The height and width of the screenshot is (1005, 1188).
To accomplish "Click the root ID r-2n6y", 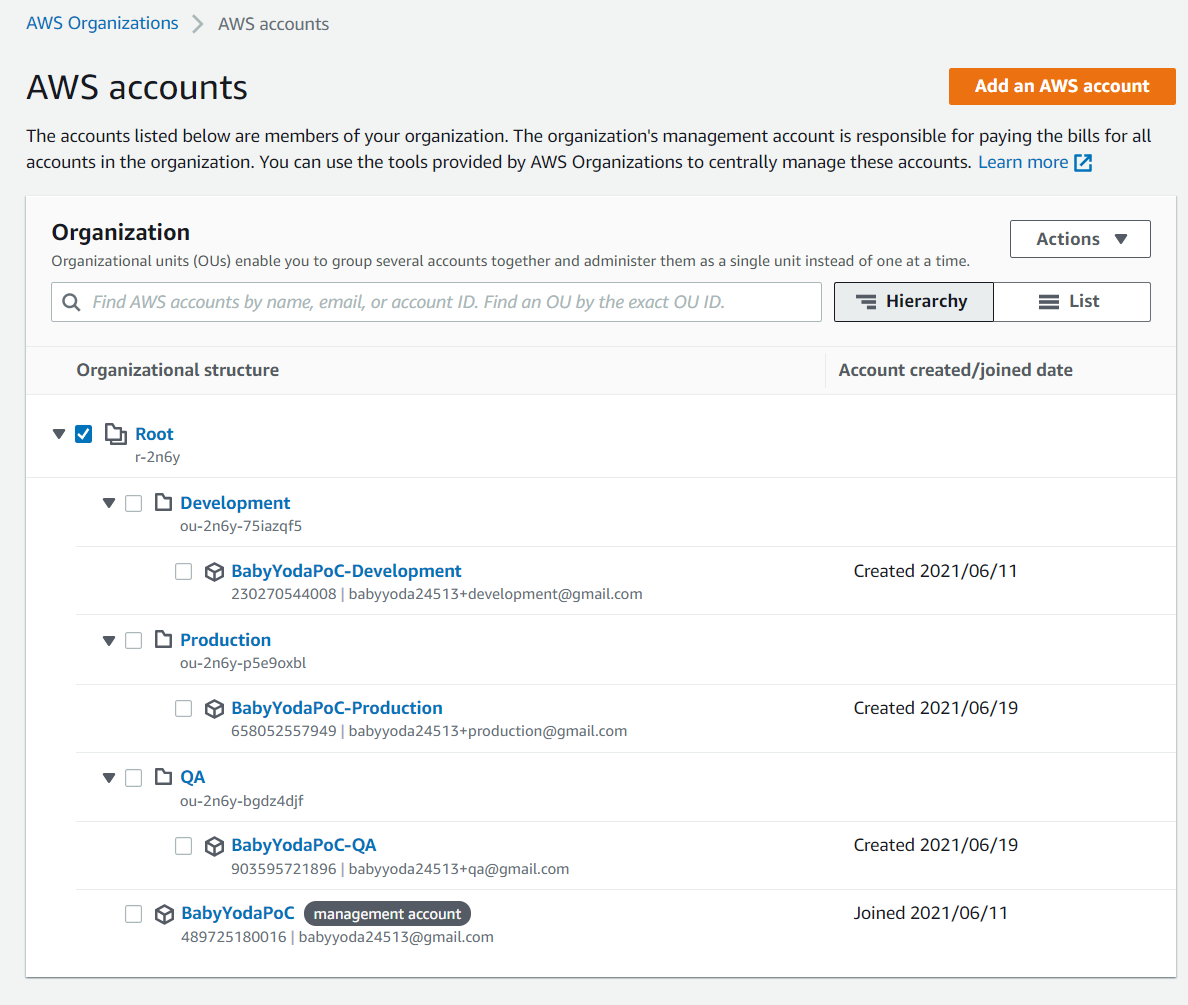I will click(x=158, y=457).
